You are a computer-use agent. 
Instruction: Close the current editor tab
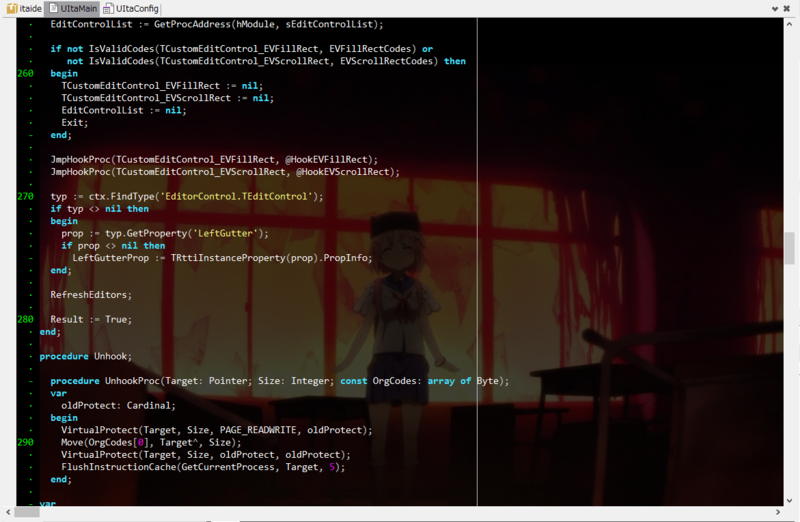point(787,8)
